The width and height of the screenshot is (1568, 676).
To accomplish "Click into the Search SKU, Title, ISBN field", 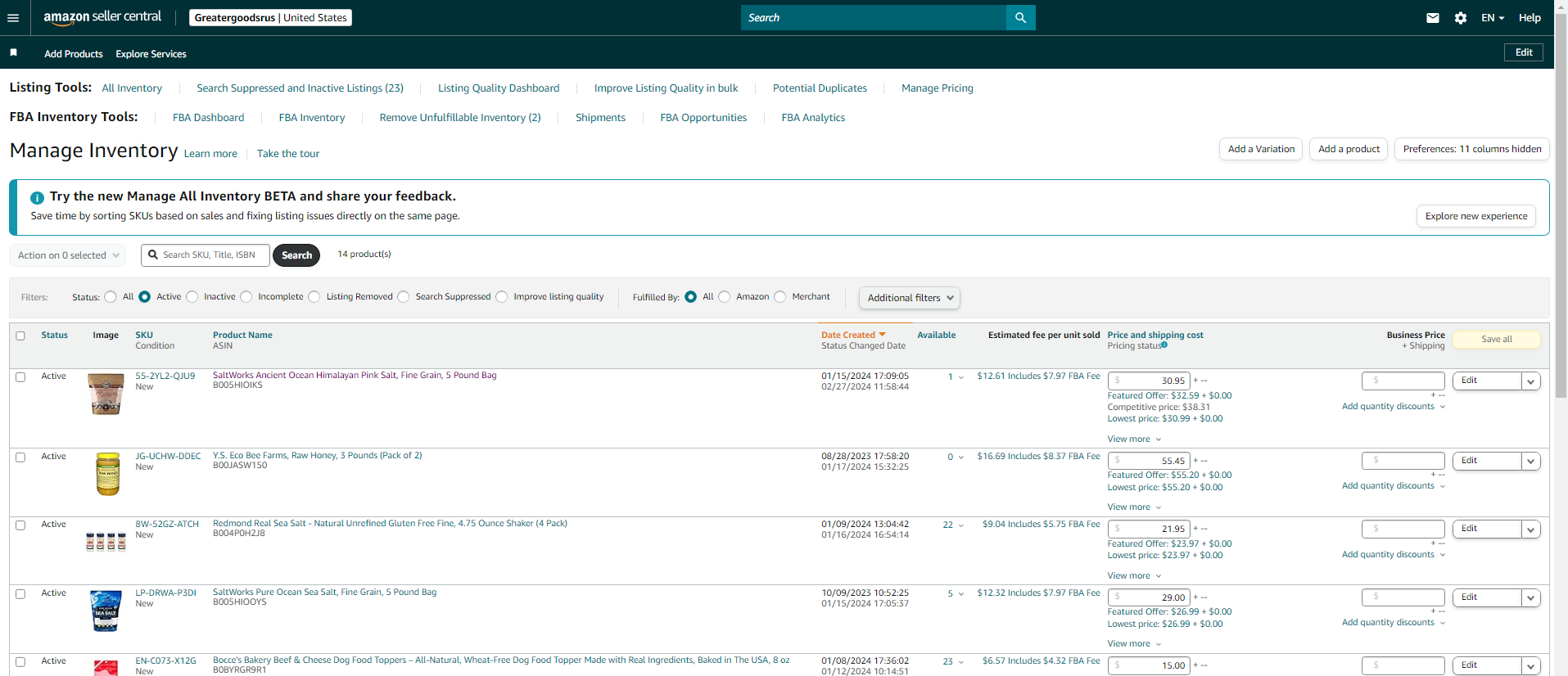I will click(x=206, y=255).
